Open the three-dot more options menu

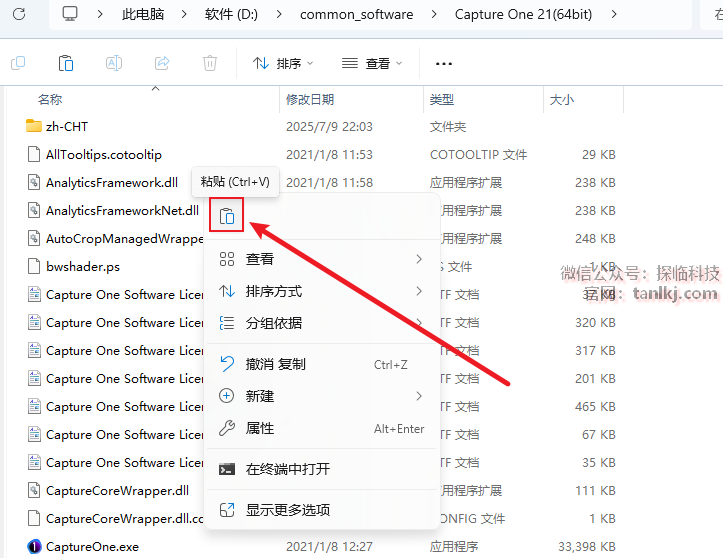coord(444,64)
